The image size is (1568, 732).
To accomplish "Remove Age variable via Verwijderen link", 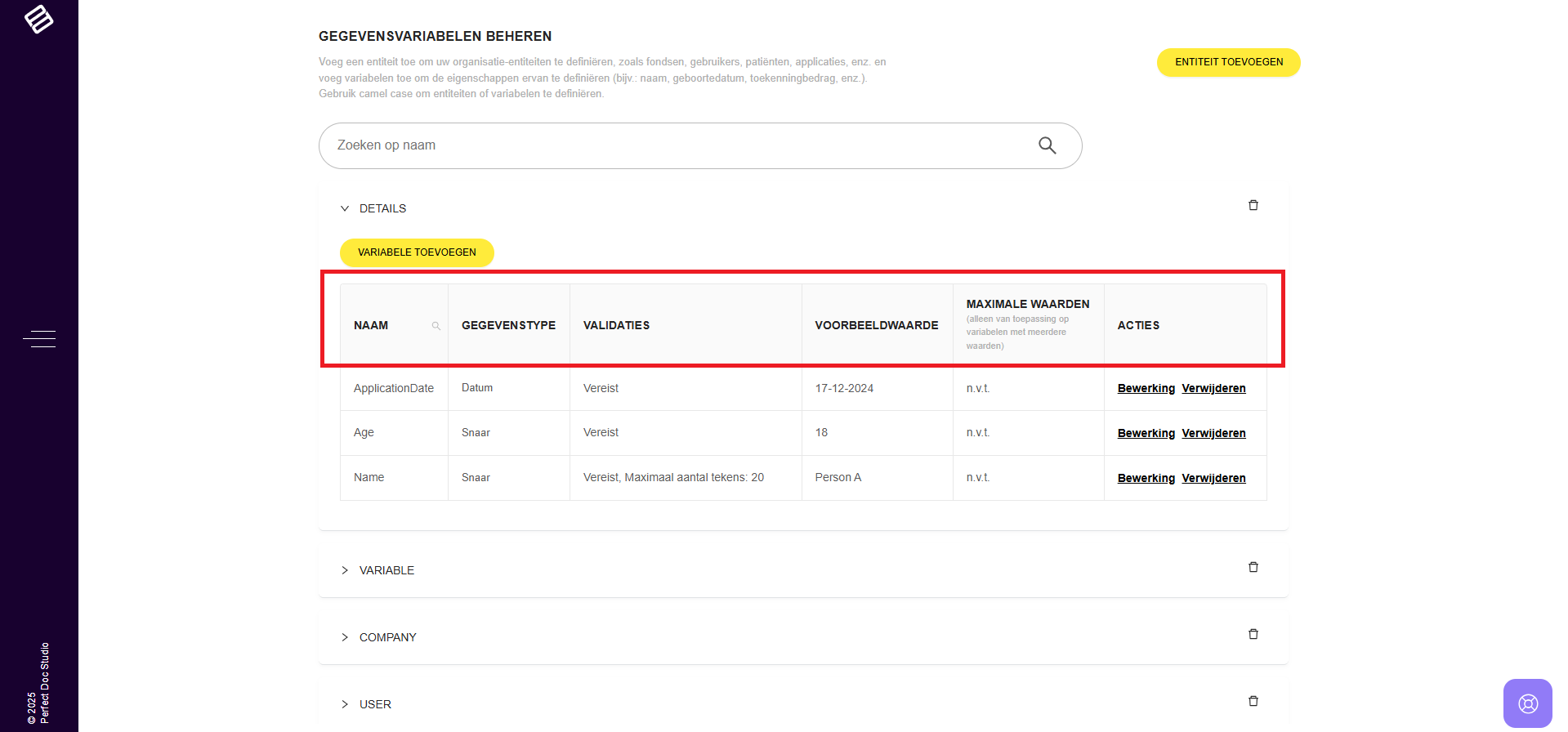I will click(x=1213, y=433).
